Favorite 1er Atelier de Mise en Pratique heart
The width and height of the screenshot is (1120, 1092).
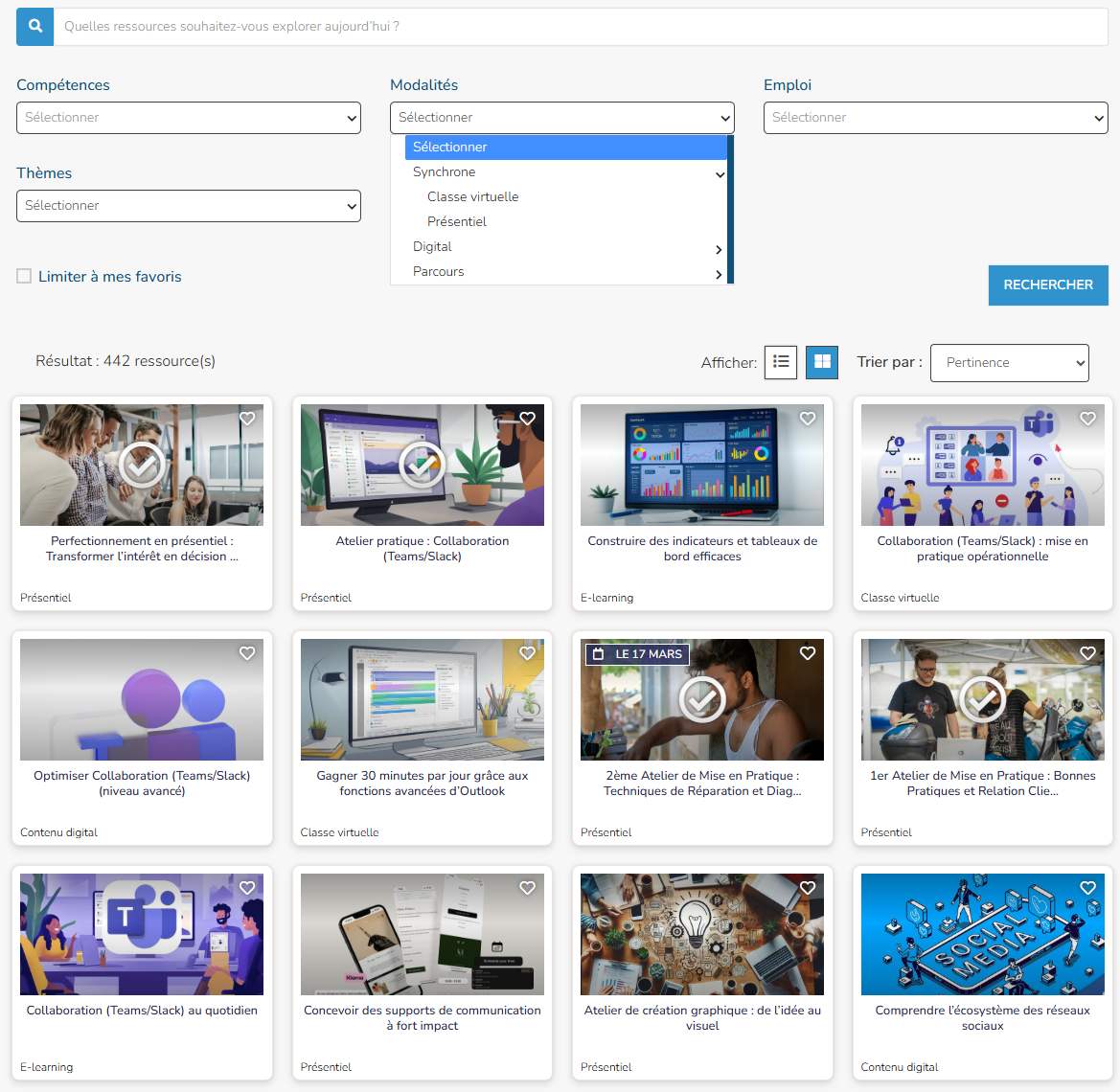pyautogui.click(x=1087, y=652)
